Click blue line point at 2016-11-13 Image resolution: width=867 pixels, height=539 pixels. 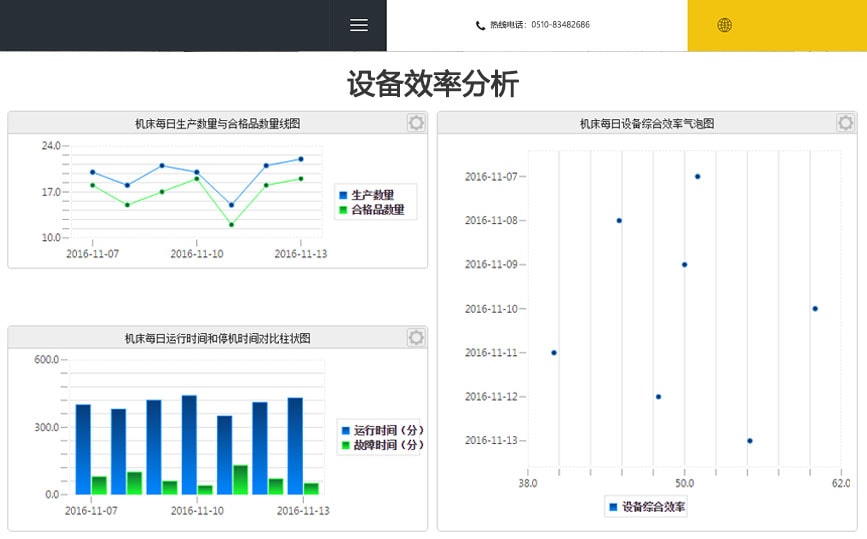click(x=301, y=159)
